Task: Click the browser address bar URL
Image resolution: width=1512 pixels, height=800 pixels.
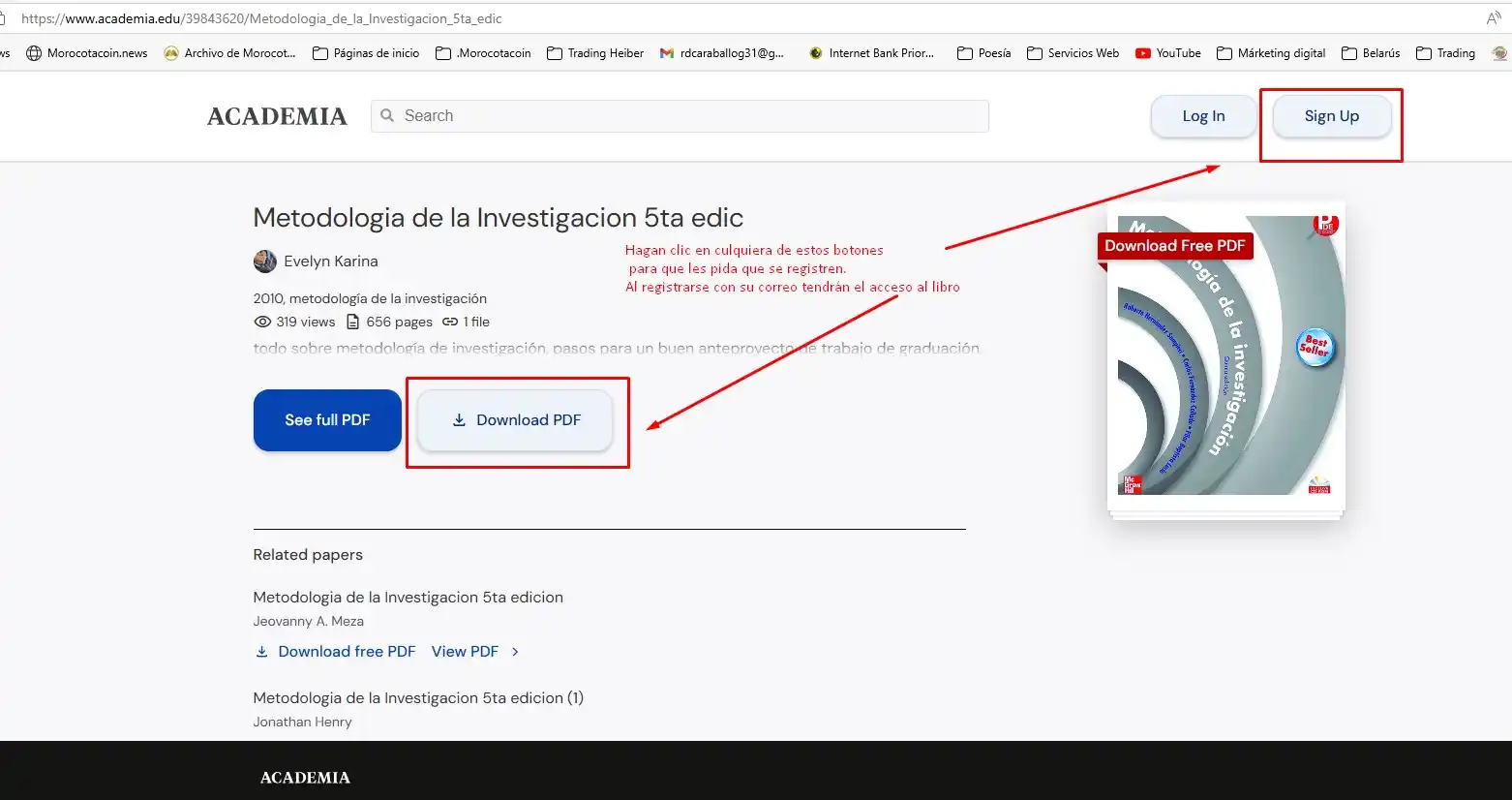Action: (x=261, y=18)
